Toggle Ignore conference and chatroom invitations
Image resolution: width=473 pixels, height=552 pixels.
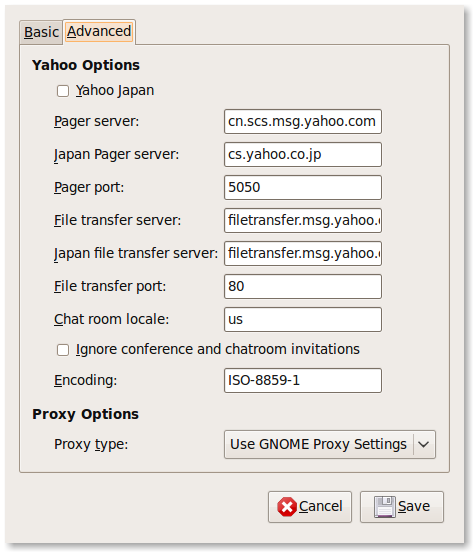pyautogui.click(x=63, y=350)
